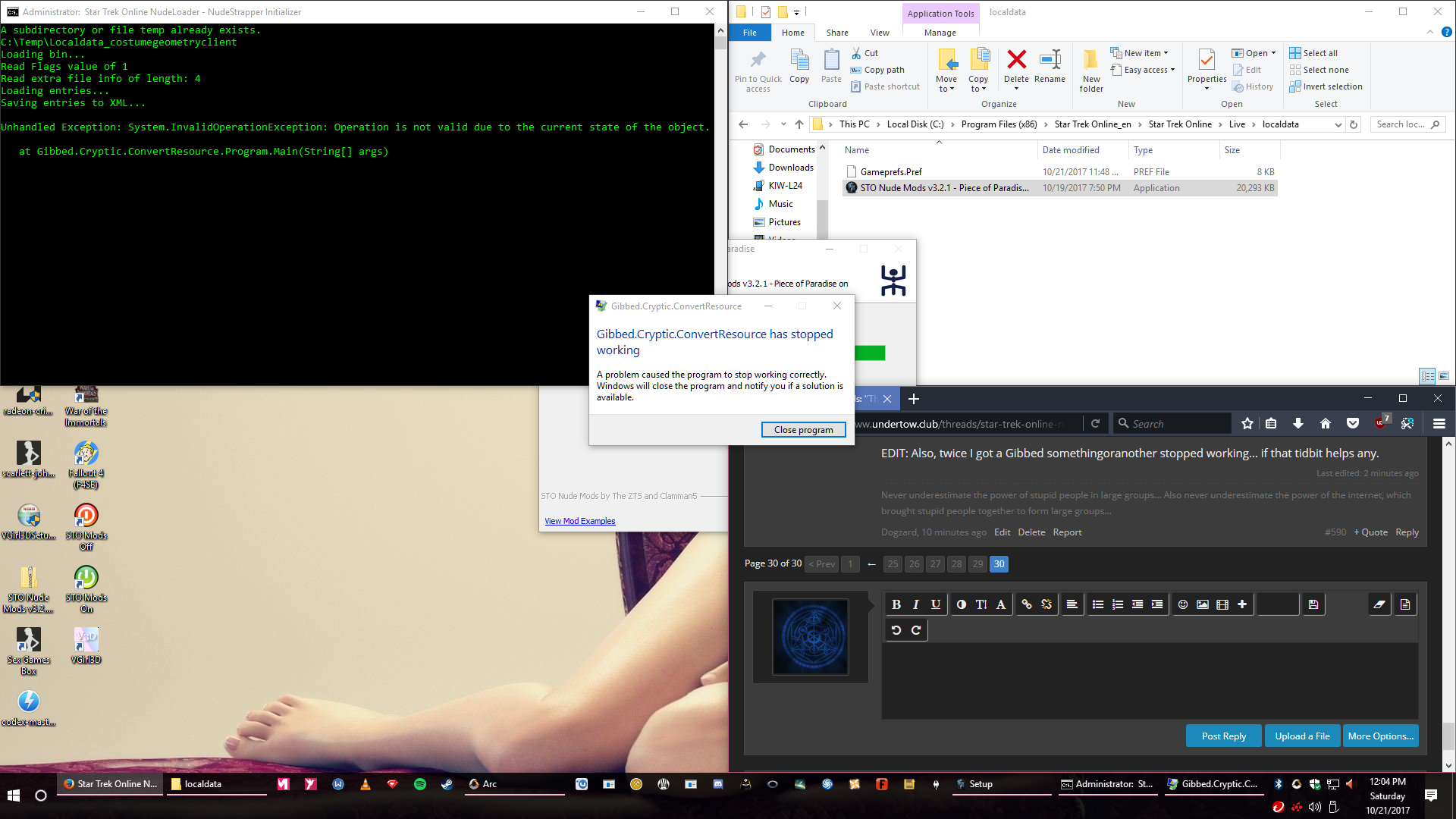Click the remove formatting eraser icon
1456x819 pixels.
(1379, 604)
